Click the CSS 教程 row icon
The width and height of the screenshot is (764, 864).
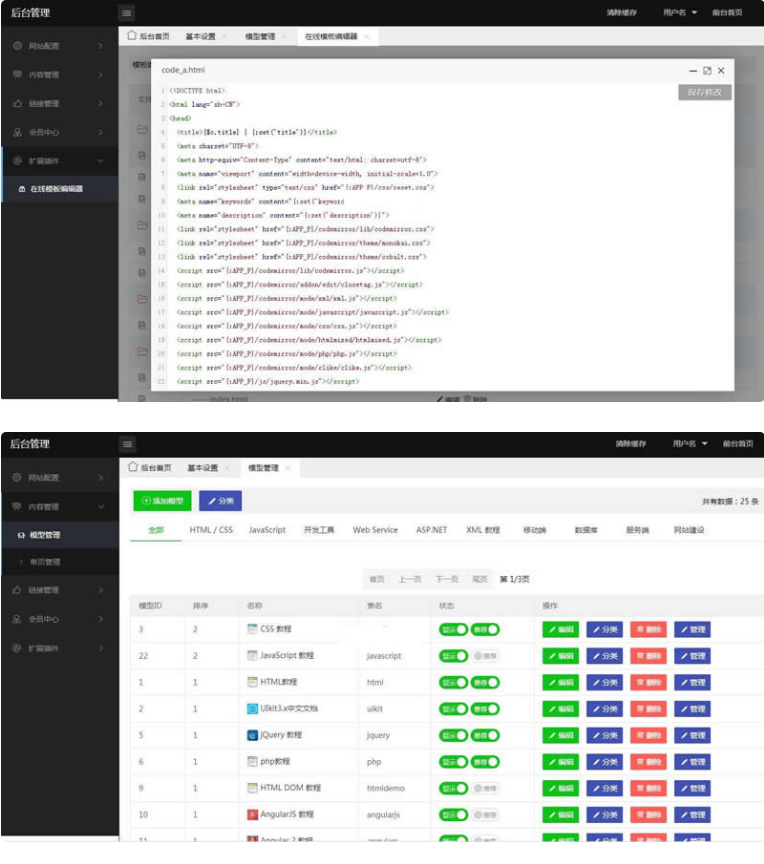(252, 629)
